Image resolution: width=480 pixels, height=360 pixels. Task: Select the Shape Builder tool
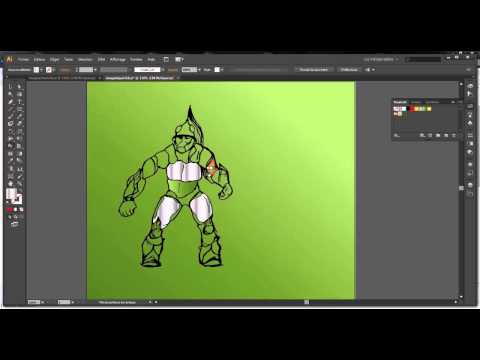(10, 146)
